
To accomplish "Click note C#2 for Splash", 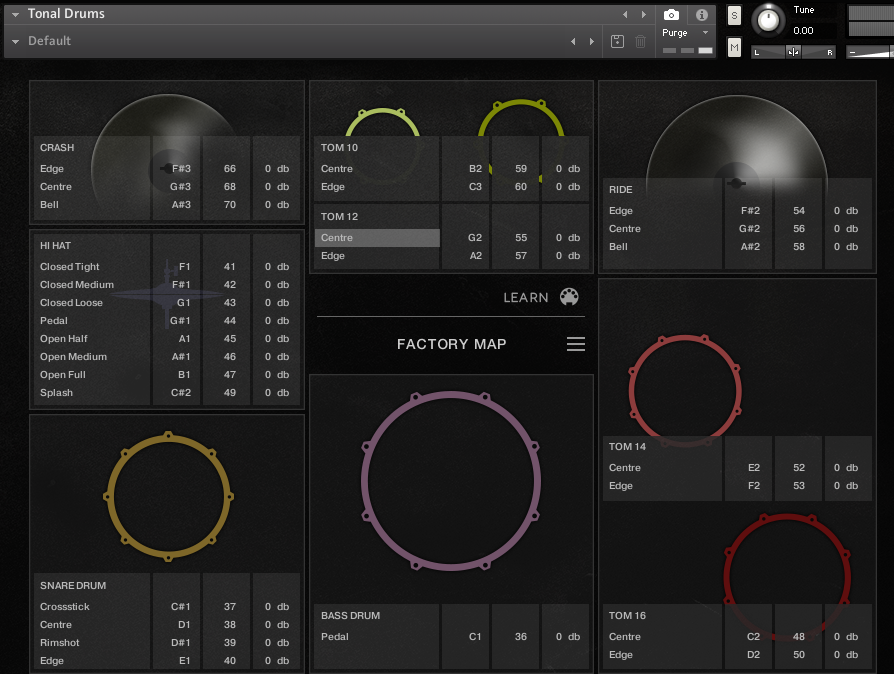I will [181, 393].
